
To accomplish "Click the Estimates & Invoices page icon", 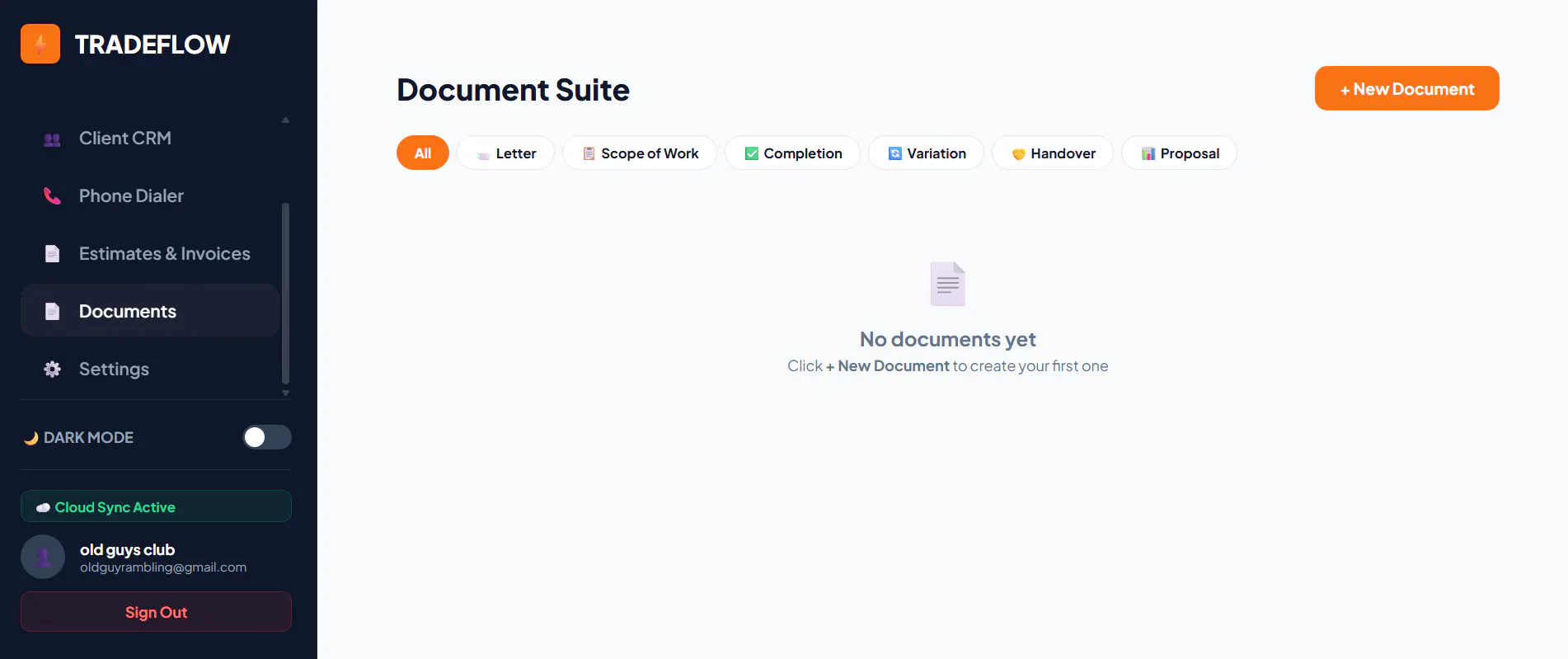I will (x=52, y=254).
